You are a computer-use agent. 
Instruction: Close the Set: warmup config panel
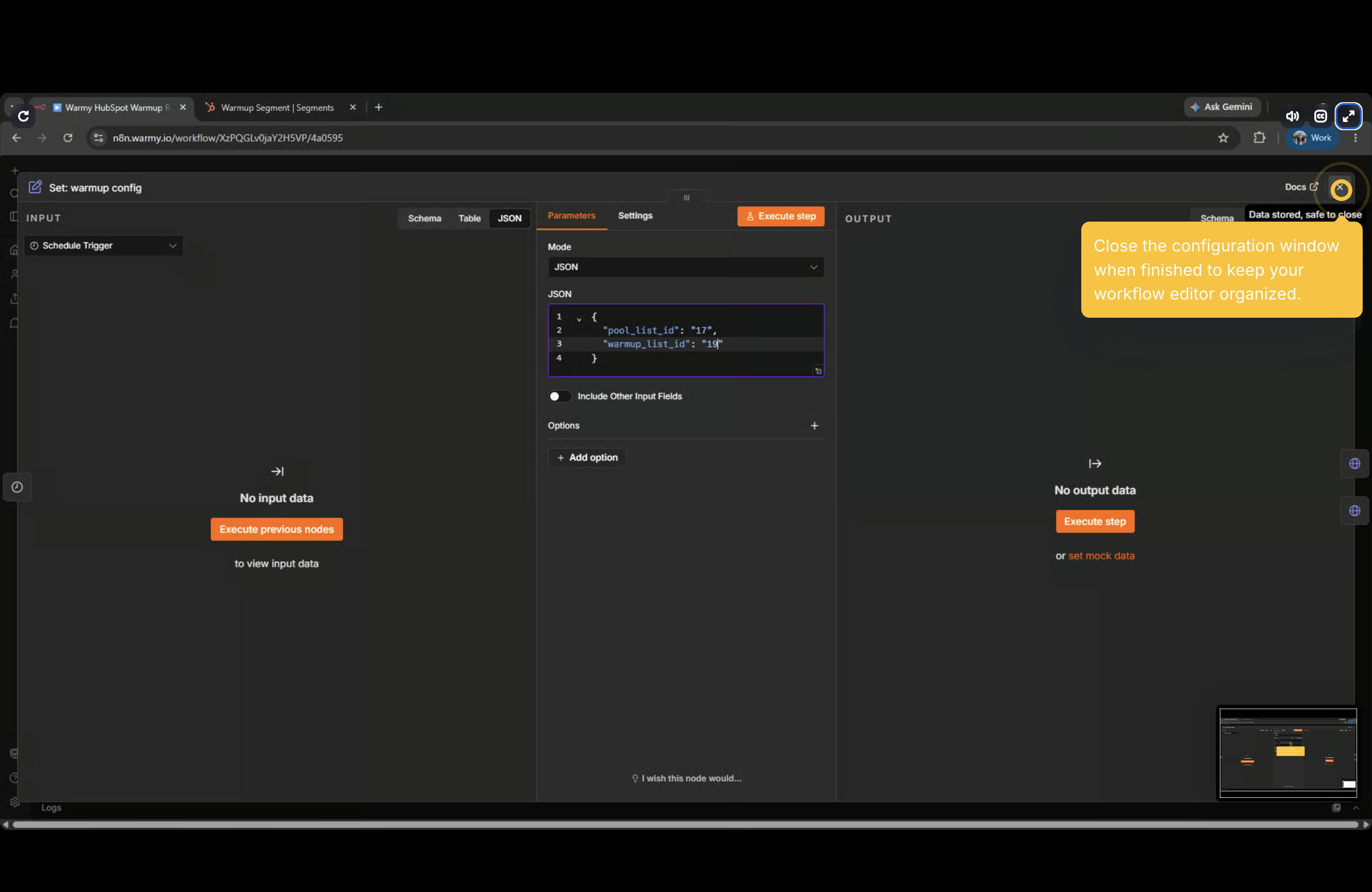point(1340,188)
